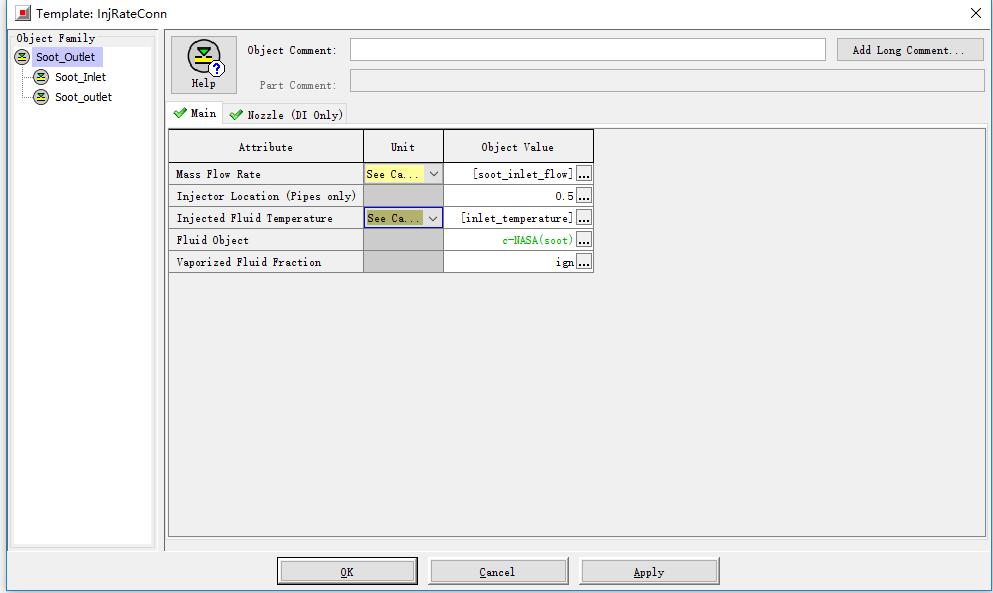Click the OK button

pyautogui.click(x=347, y=571)
